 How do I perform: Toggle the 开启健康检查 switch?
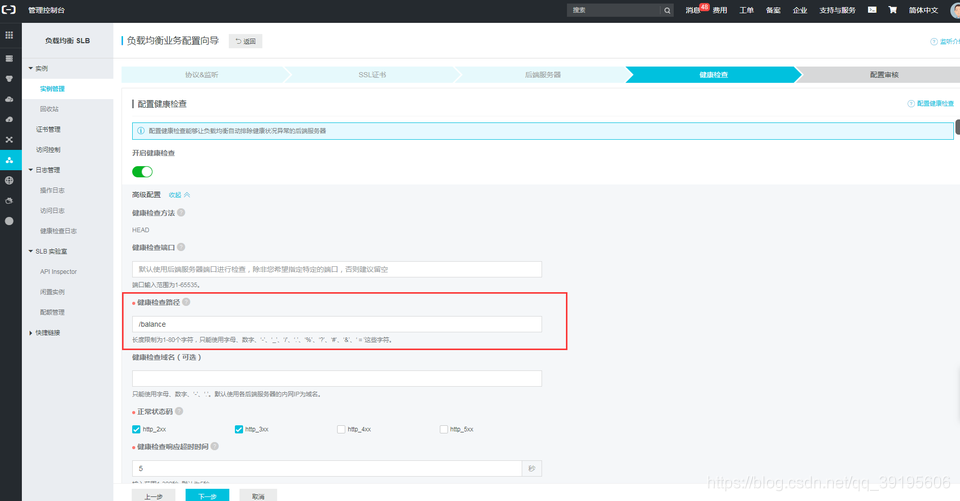click(x=142, y=172)
